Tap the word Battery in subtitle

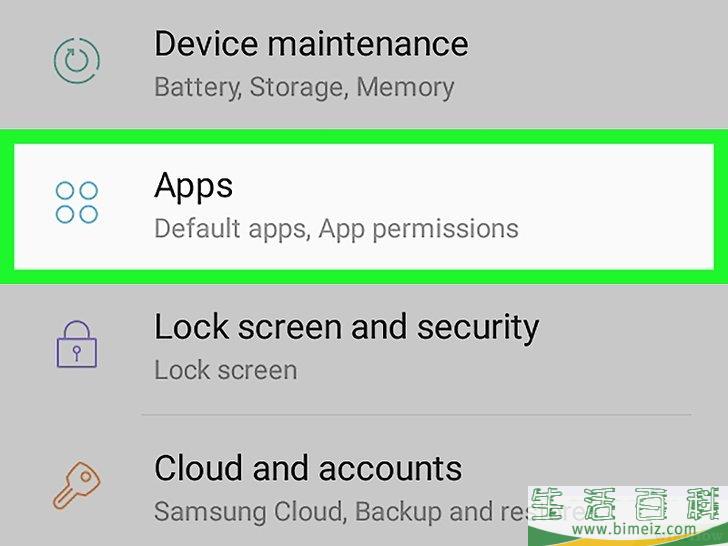[x=198, y=87]
